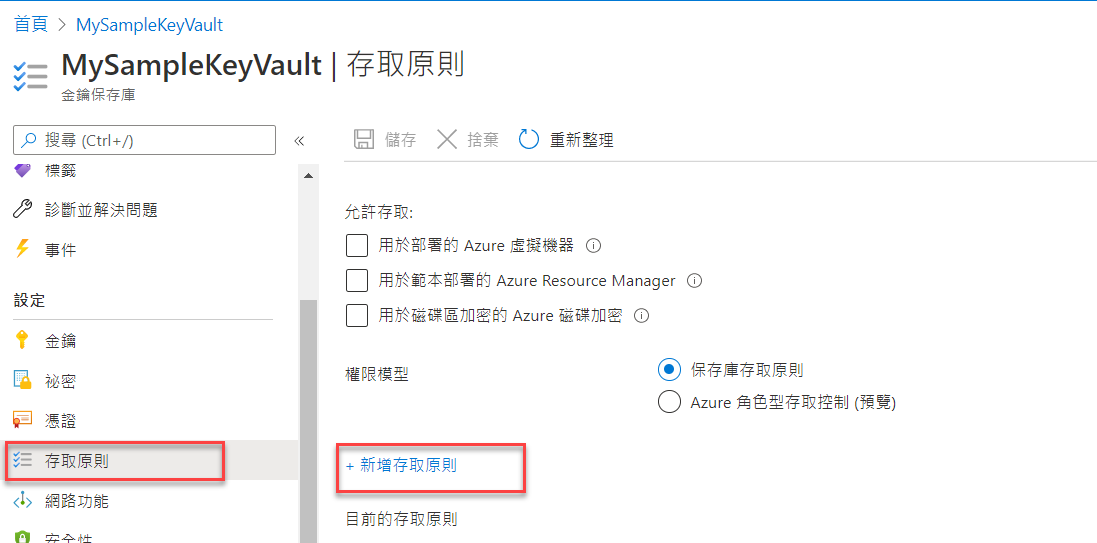Collapse the sidebar with the double chevron
The image size is (1097, 543).
[x=299, y=141]
